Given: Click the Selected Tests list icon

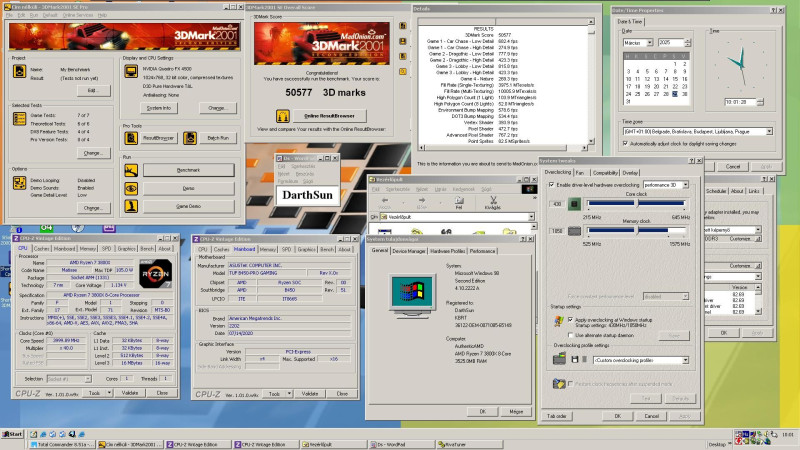Looking at the screenshot, I should click(x=19, y=119).
